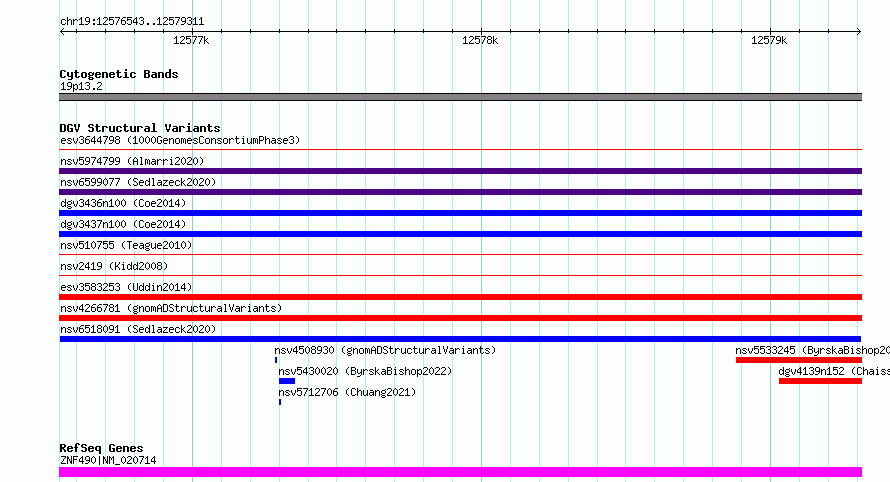Click the 12578k ruler tick label
This screenshot has width=890, height=482.
coord(480,40)
